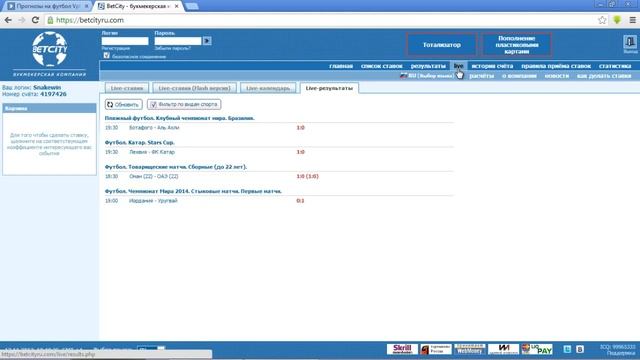Click the Товарищеские матчи heading
Screen dimensions: 640x360
point(176,167)
